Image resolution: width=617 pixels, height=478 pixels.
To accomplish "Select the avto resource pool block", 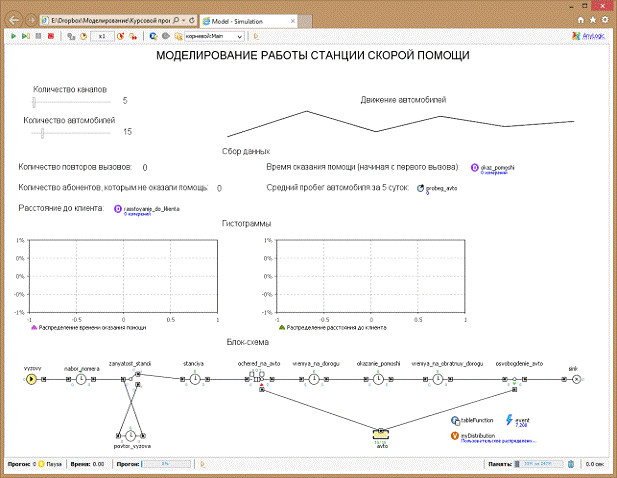I will (x=381, y=434).
